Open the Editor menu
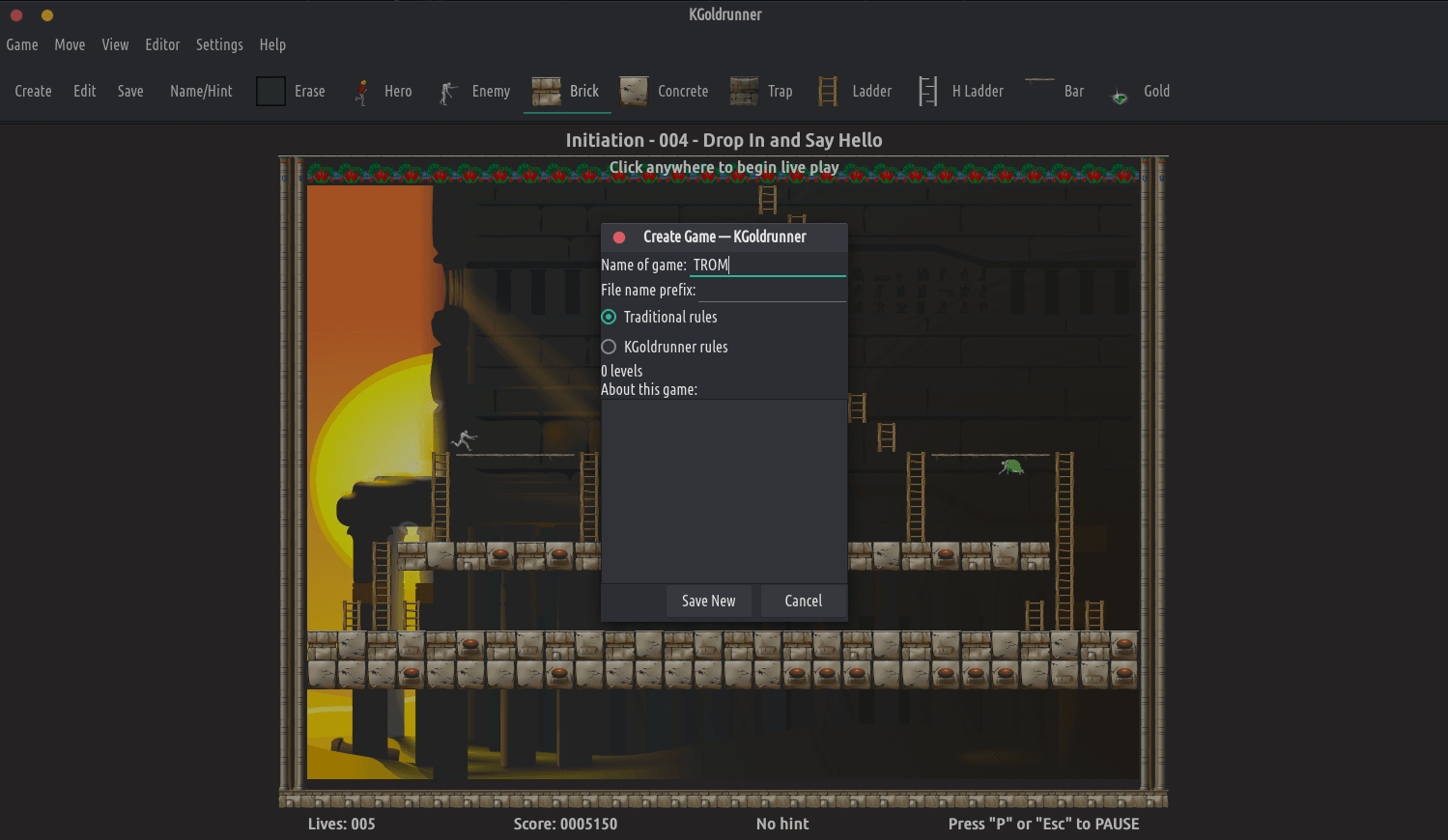The image size is (1448, 840). pyautogui.click(x=162, y=44)
